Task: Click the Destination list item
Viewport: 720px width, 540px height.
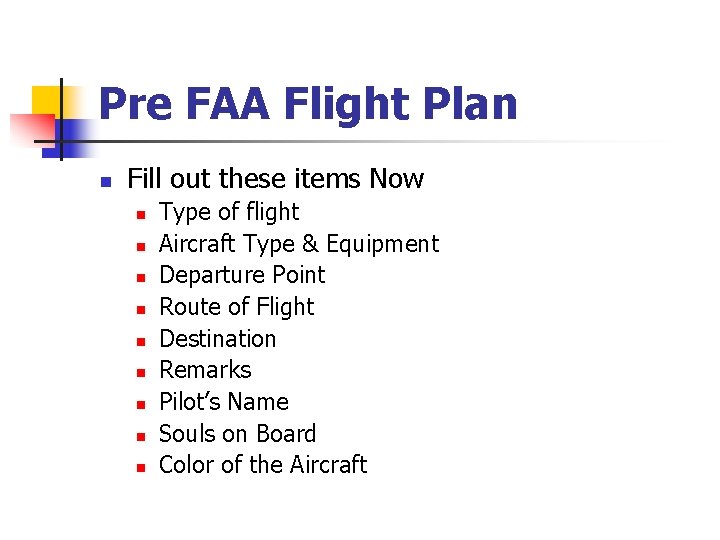Action: [x=217, y=339]
